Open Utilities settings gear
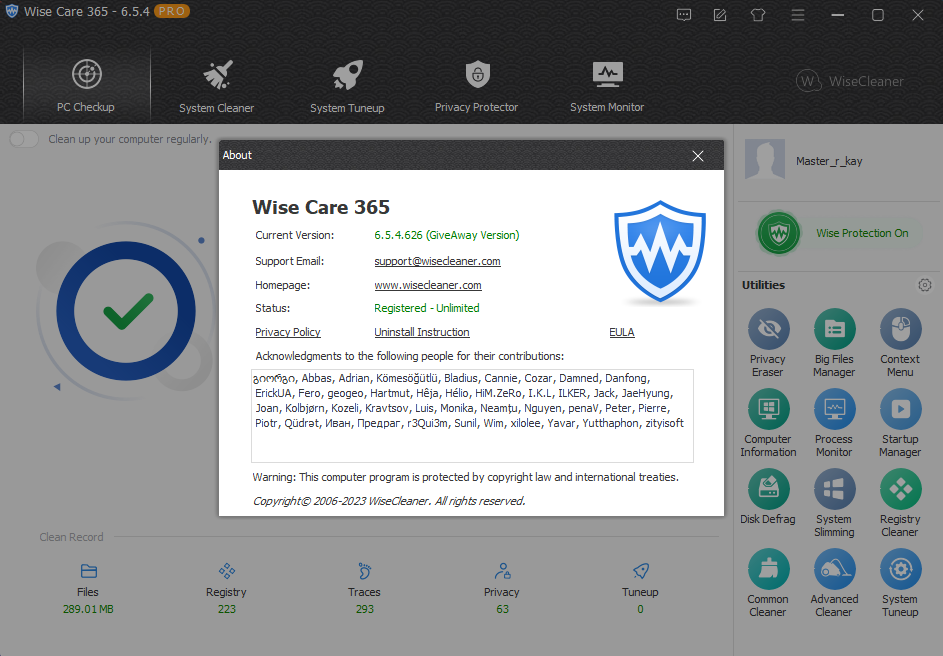 924,285
